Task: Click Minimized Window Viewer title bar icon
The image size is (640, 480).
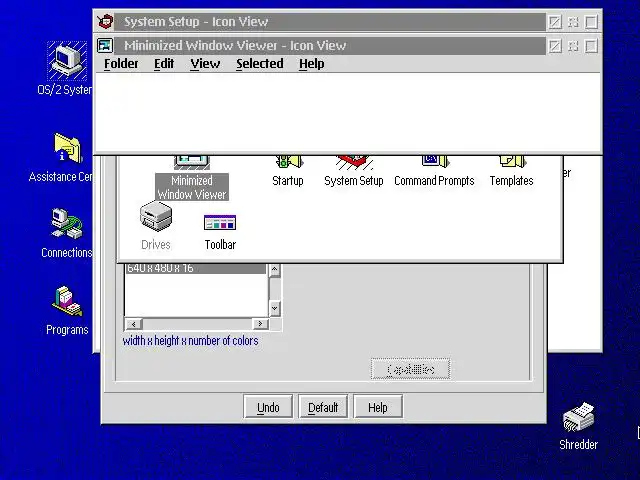Action: coord(105,45)
